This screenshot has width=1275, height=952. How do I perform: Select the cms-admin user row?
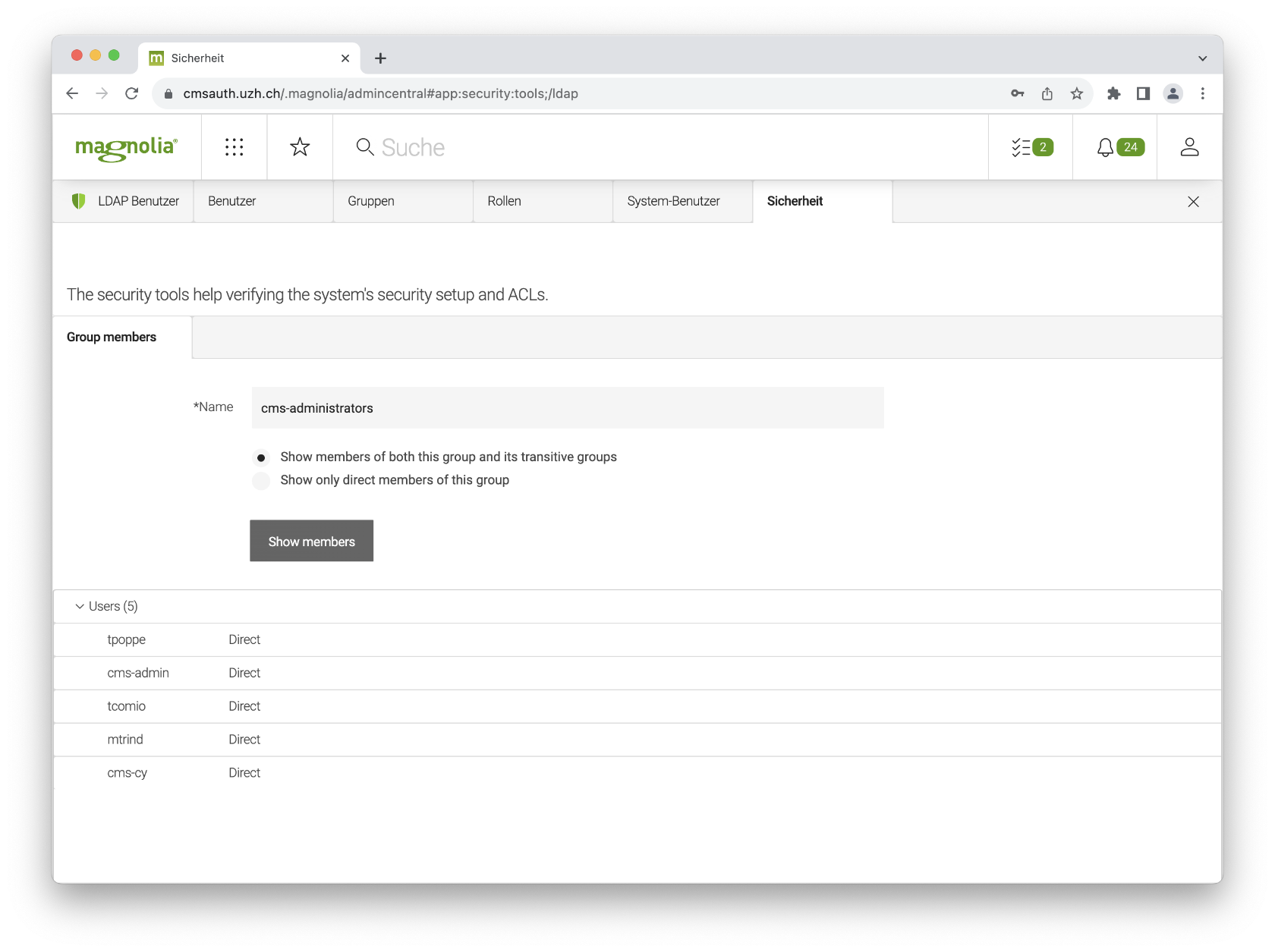pyautogui.click(x=138, y=673)
